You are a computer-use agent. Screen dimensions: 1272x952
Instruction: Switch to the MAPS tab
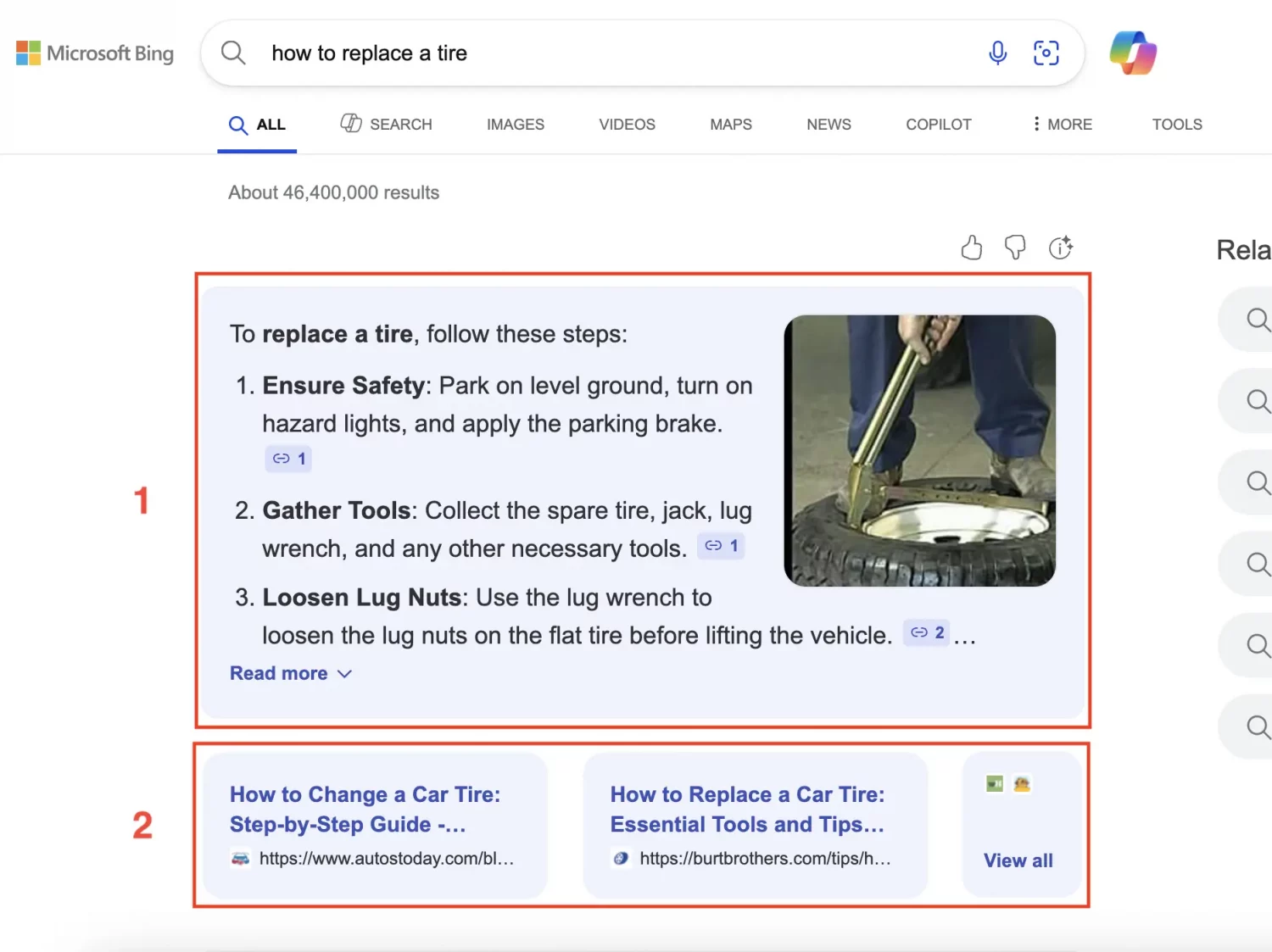[x=731, y=125]
